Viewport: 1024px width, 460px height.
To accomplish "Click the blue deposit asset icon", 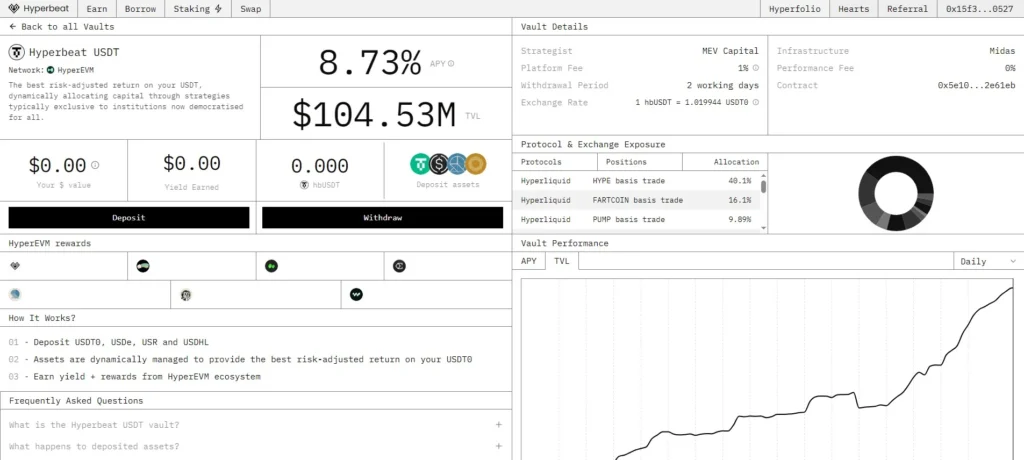I will [457, 164].
